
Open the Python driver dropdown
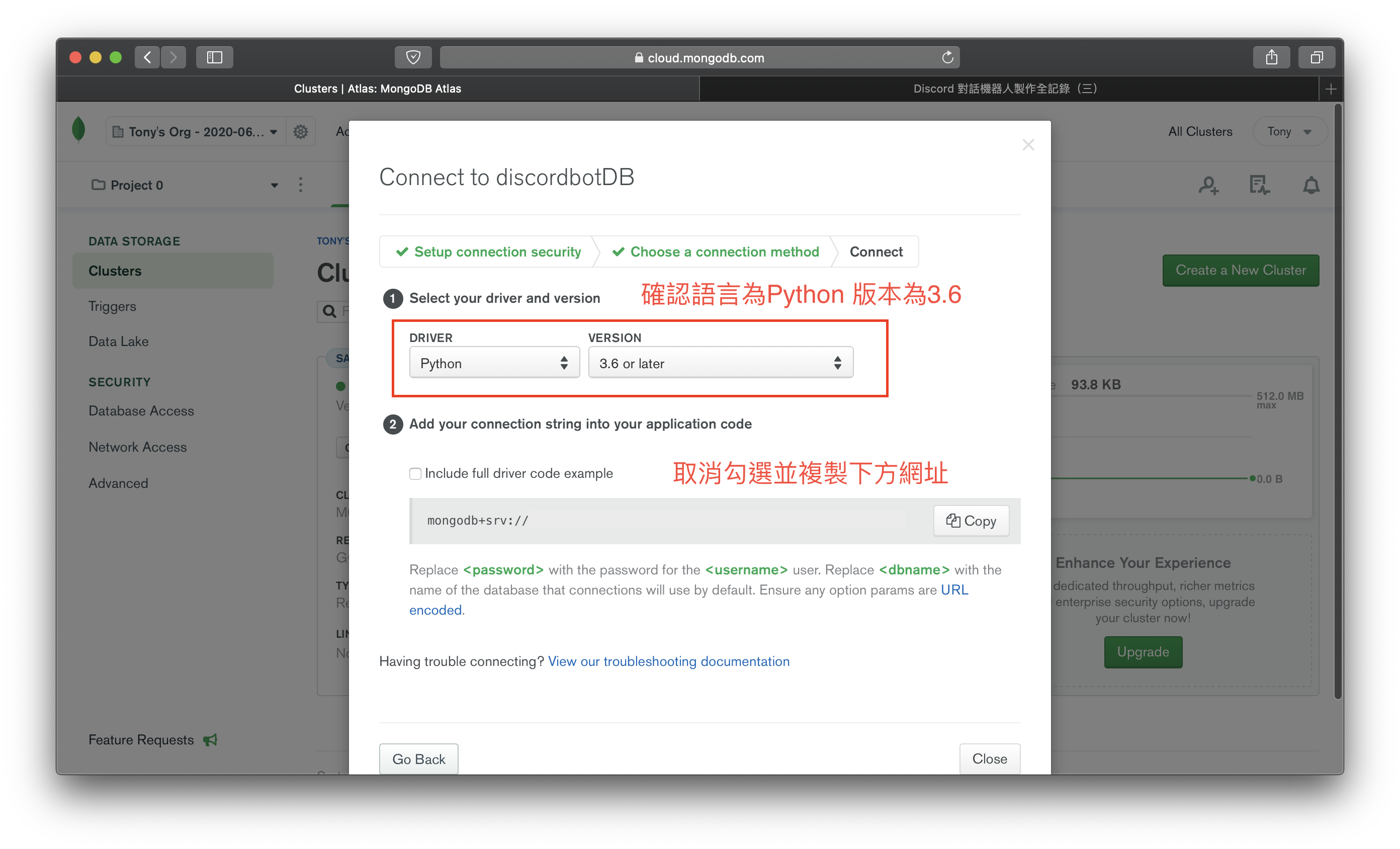(x=494, y=363)
